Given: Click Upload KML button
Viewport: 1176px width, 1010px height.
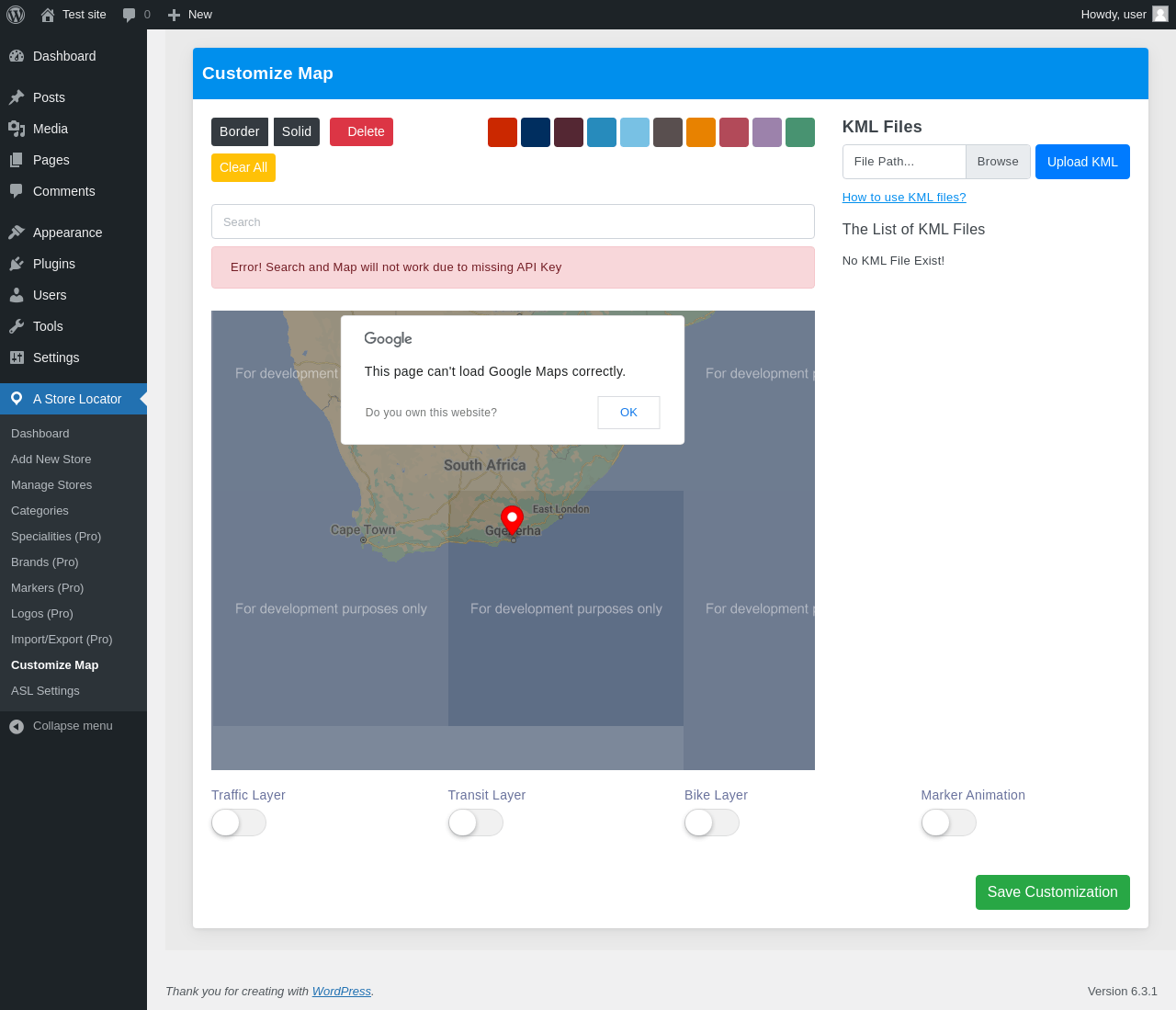Looking at the screenshot, I should point(1082,162).
